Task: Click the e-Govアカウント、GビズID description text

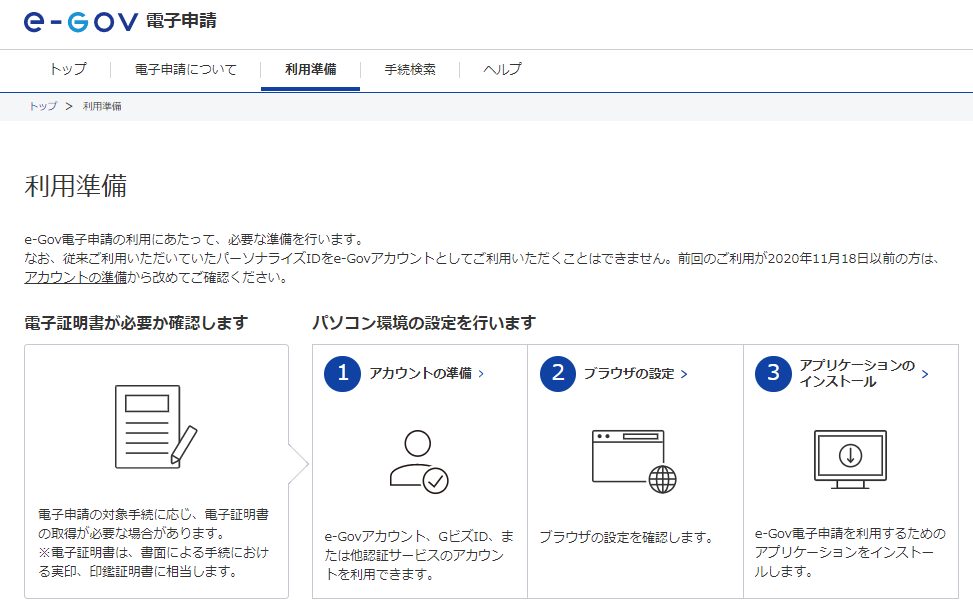Action: click(x=419, y=555)
